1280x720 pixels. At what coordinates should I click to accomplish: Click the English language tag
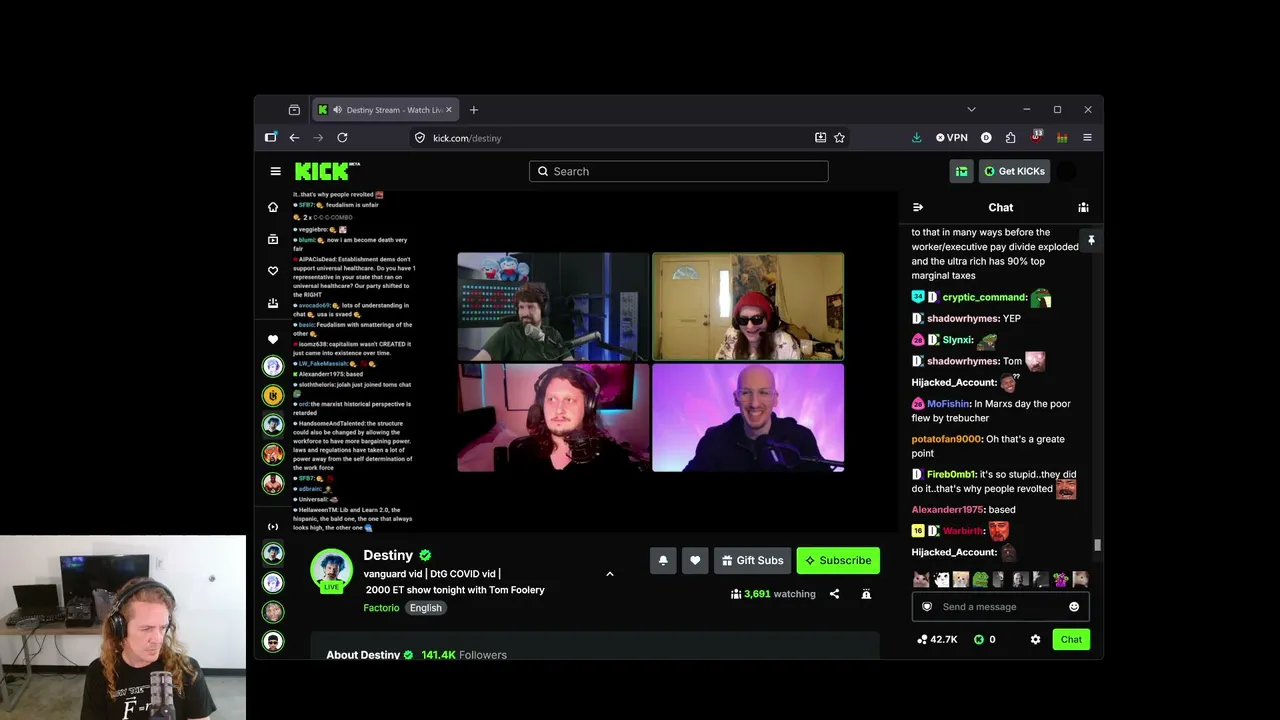(425, 608)
